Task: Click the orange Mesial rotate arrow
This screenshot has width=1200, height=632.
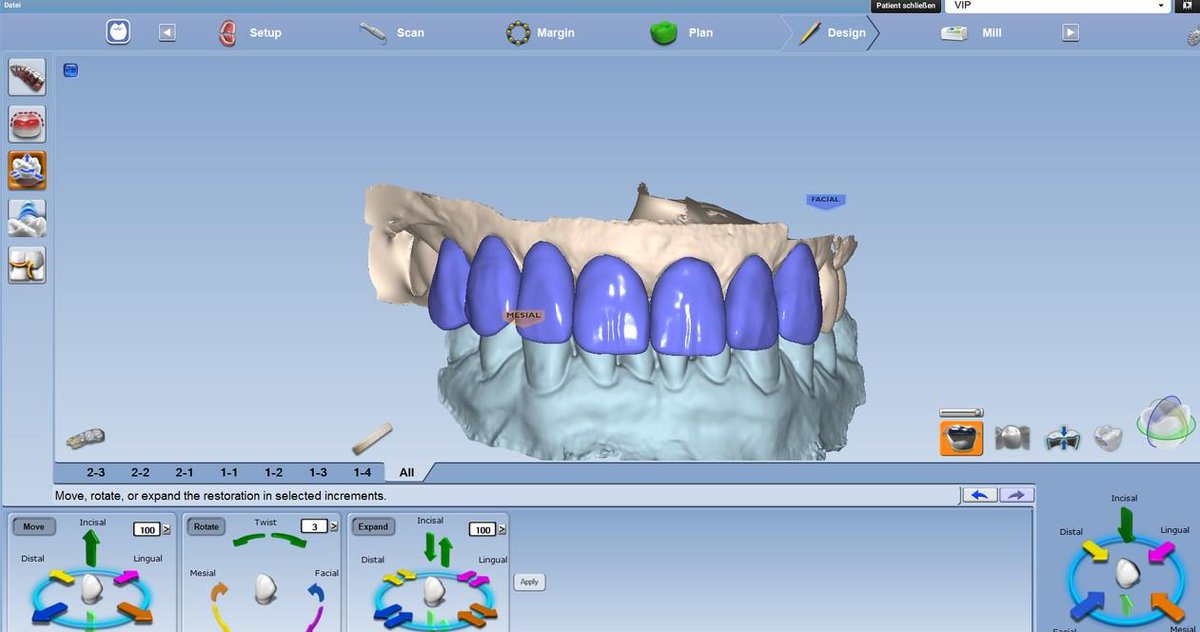Action: tap(220, 594)
